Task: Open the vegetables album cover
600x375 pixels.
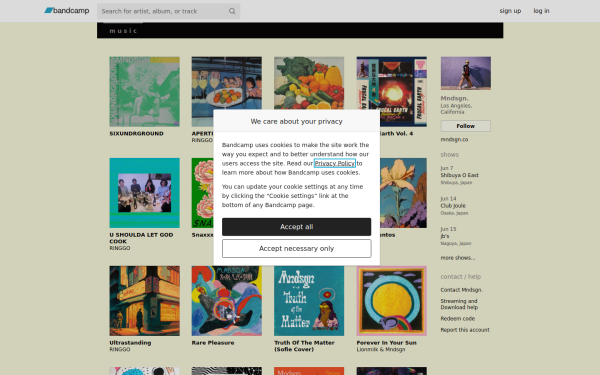Action: (x=309, y=83)
